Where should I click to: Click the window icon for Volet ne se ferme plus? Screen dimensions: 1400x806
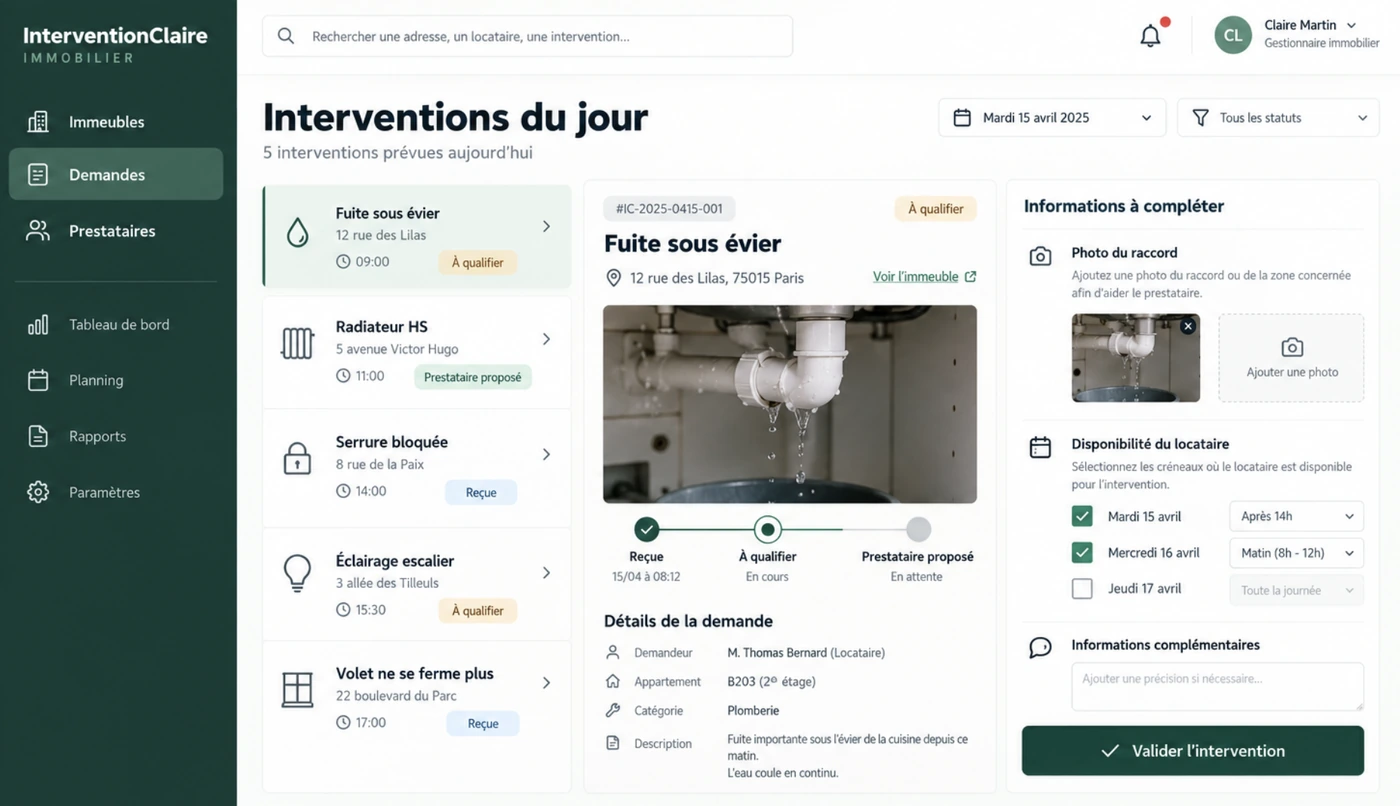[x=297, y=689]
